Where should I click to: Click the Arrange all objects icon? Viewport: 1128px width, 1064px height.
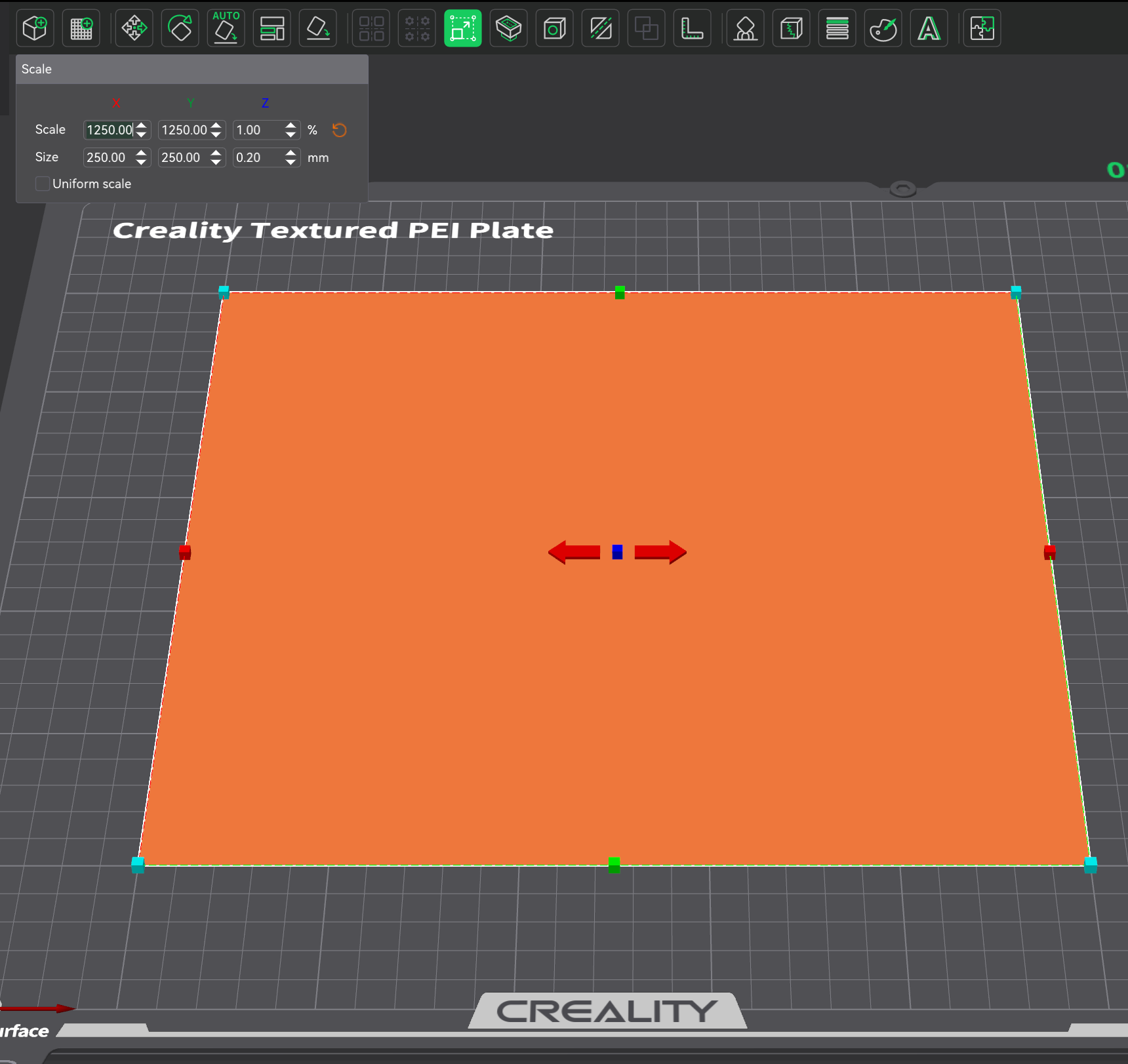tap(272, 28)
